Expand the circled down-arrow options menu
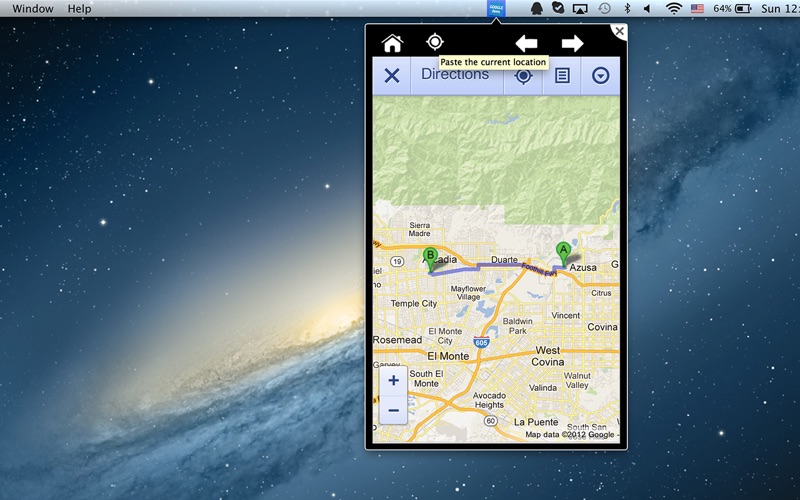The height and width of the screenshot is (500, 800). [x=601, y=76]
